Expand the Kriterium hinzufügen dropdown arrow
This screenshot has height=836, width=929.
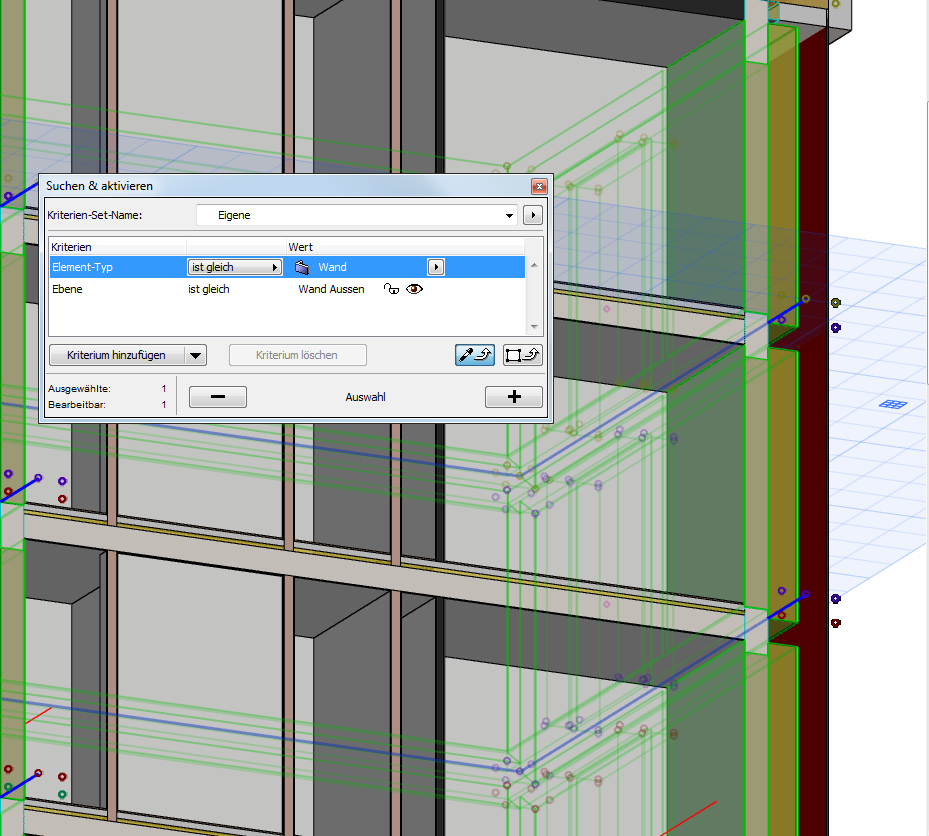196,355
